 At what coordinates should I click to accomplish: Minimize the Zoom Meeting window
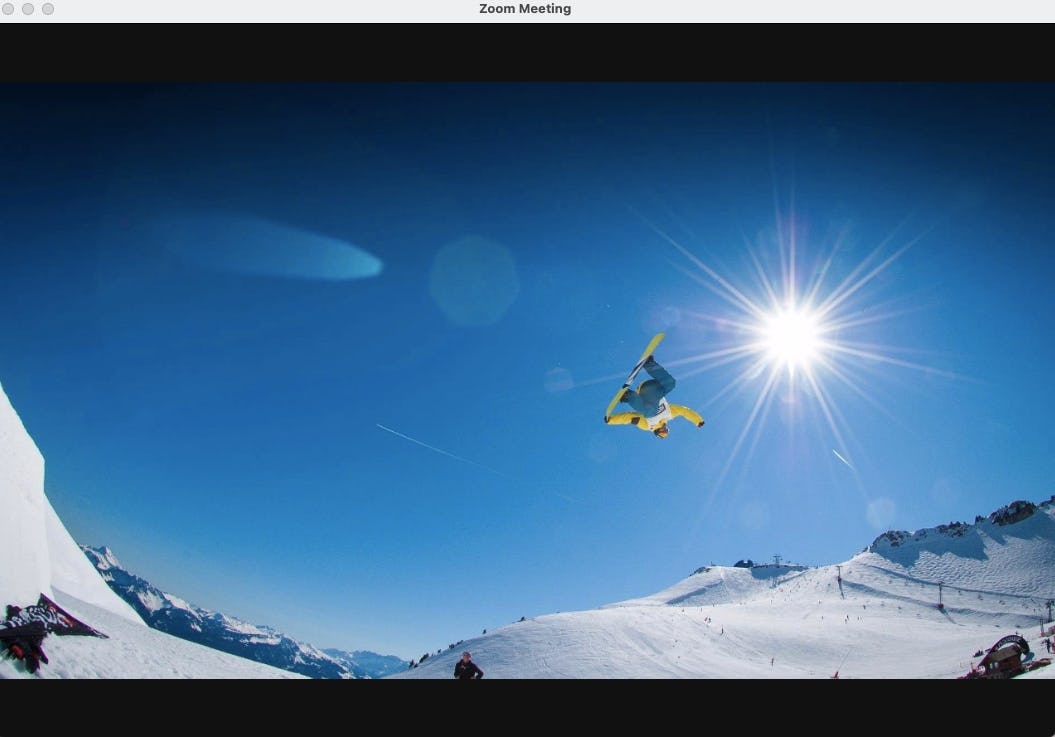pos(30,8)
